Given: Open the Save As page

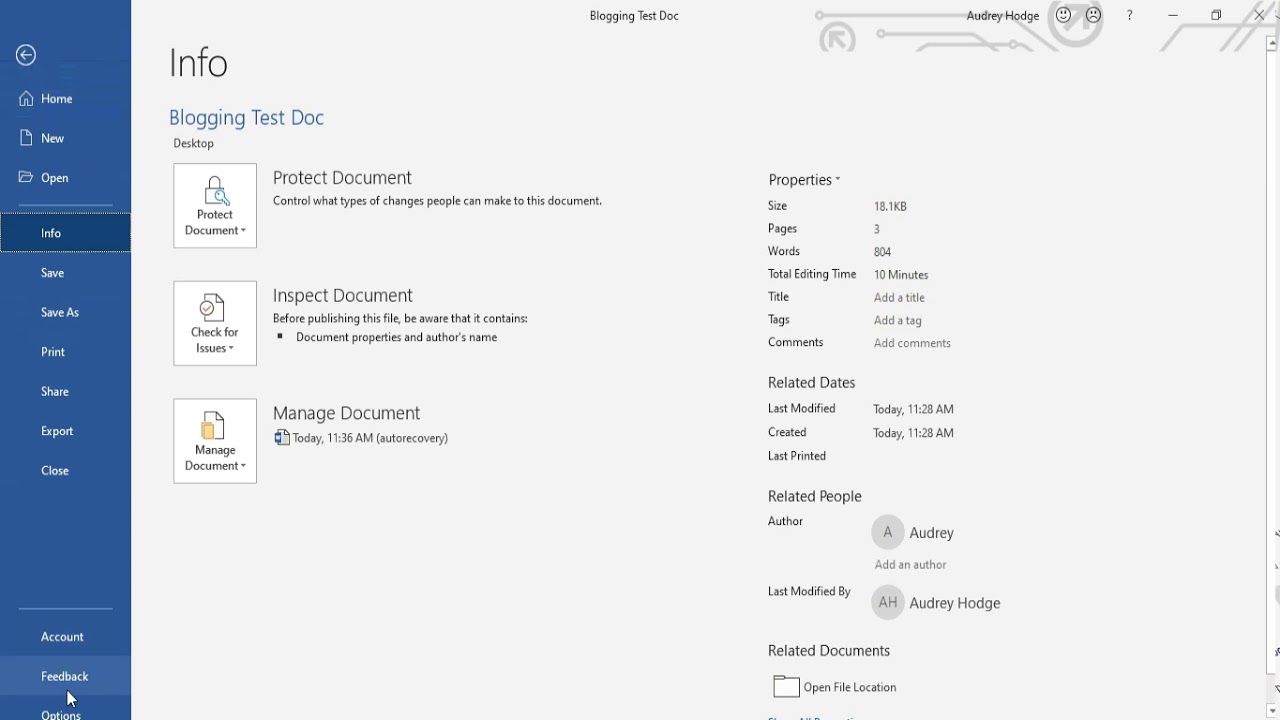Looking at the screenshot, I should tap(65, 312).
